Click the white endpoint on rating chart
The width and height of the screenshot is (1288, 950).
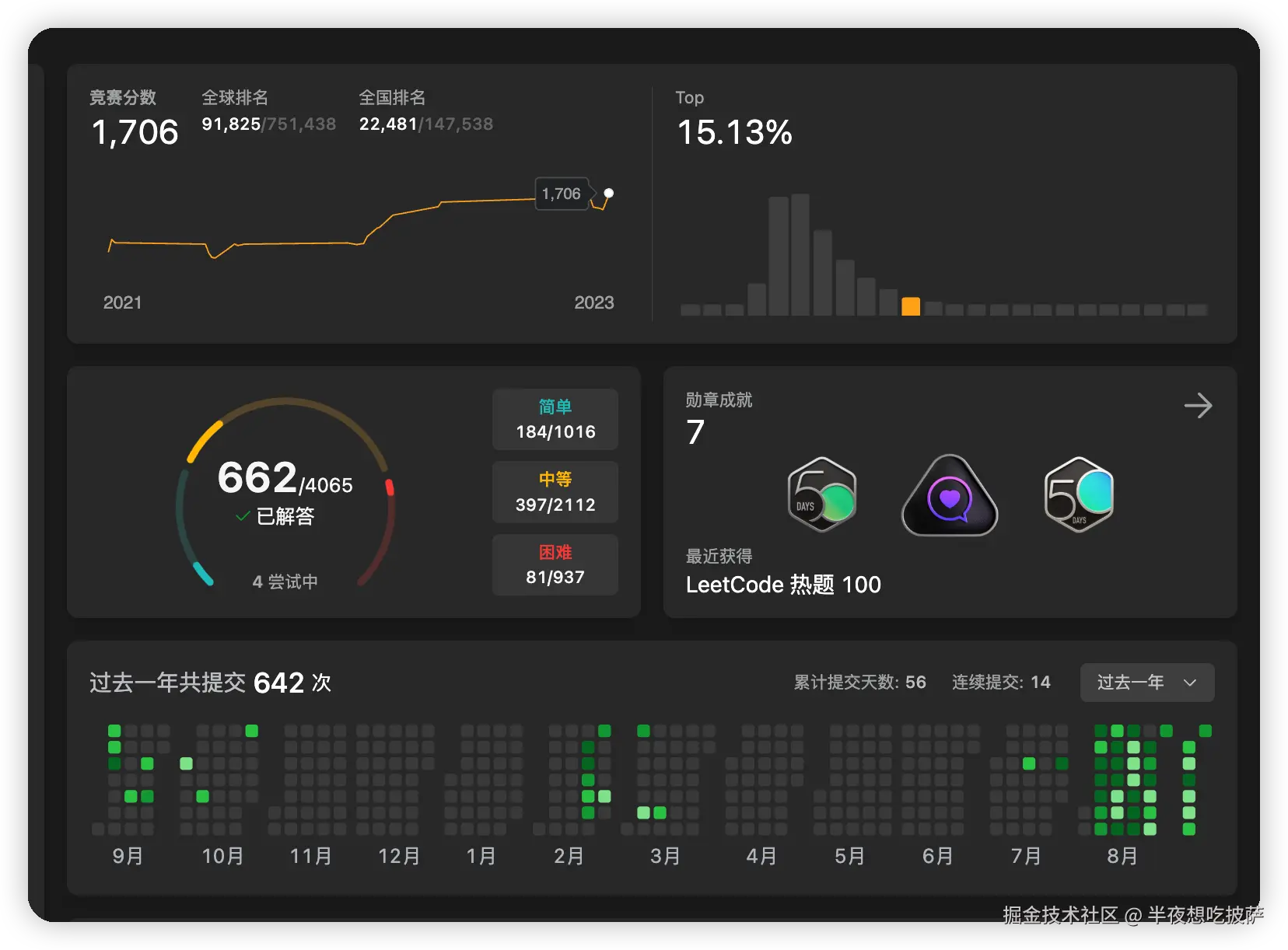point(609,193)
